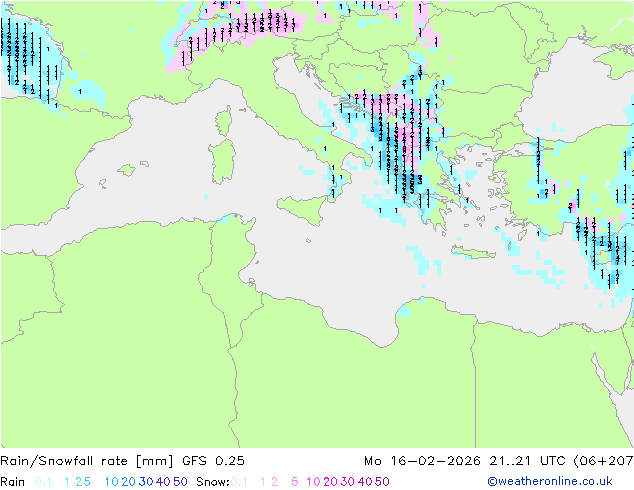Open the weatheronline.co.uk copyright link
Screen dimensions: 634x490
[550, 481]
